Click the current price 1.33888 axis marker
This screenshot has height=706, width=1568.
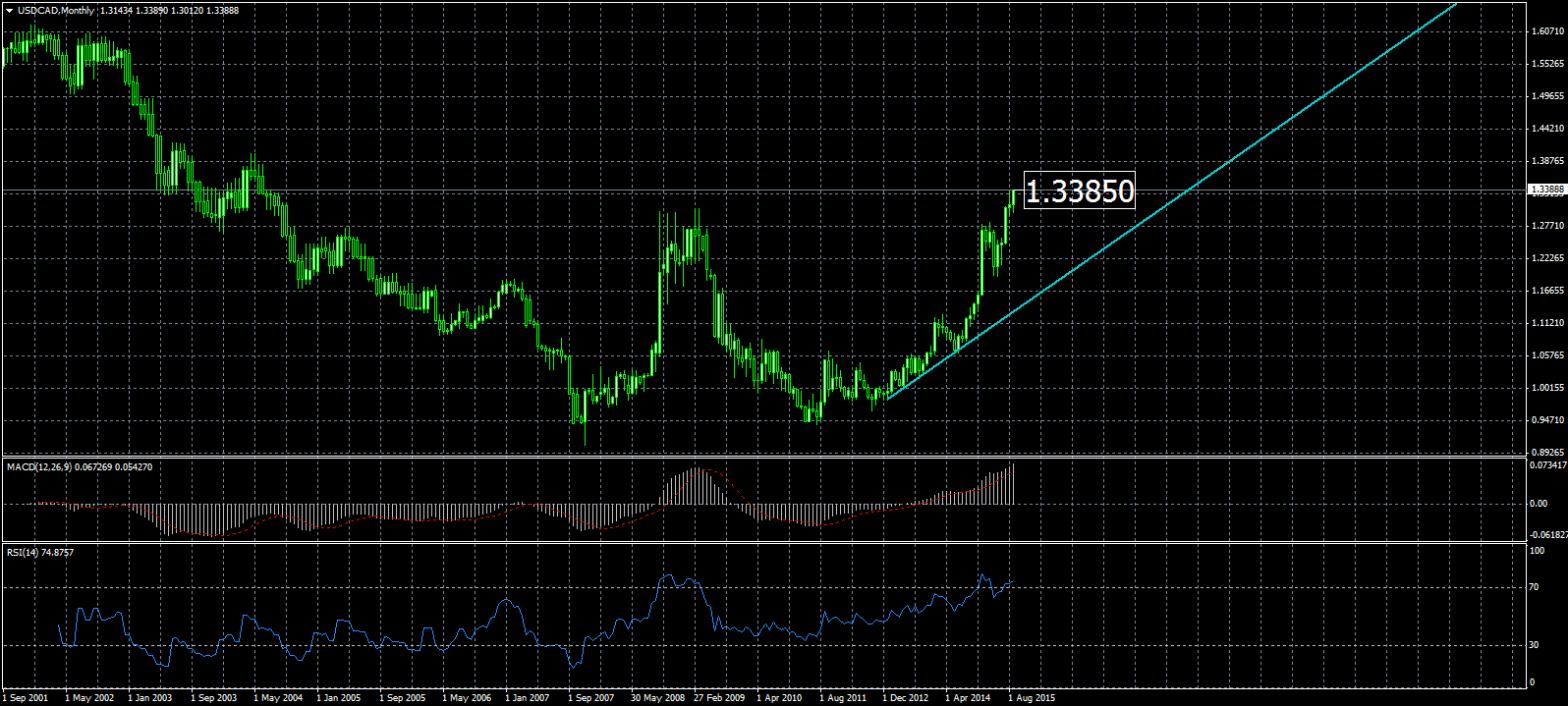click(1547, 190)
